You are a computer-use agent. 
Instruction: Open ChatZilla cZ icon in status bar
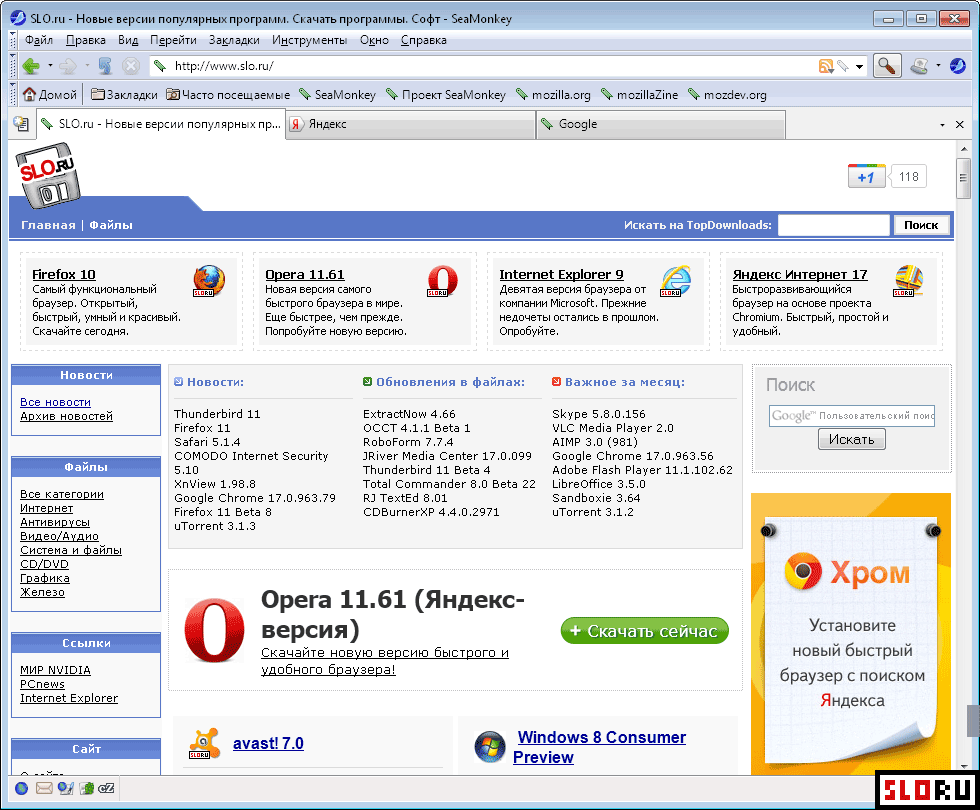(106, 788)
